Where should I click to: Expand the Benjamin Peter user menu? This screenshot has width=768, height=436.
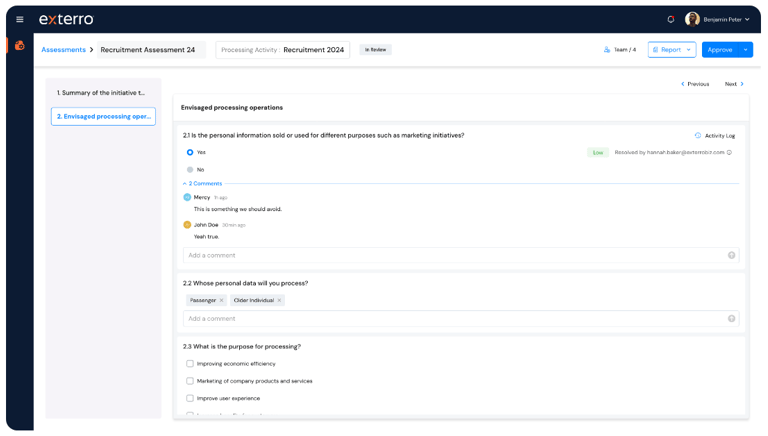point(747,20)
